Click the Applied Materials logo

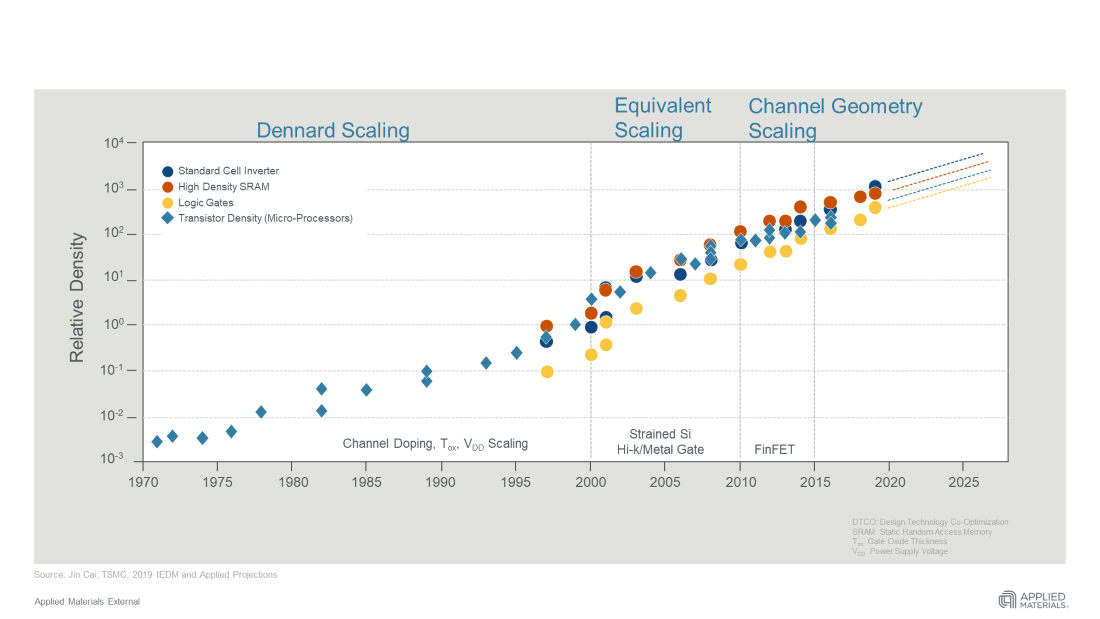(1033, 599)
